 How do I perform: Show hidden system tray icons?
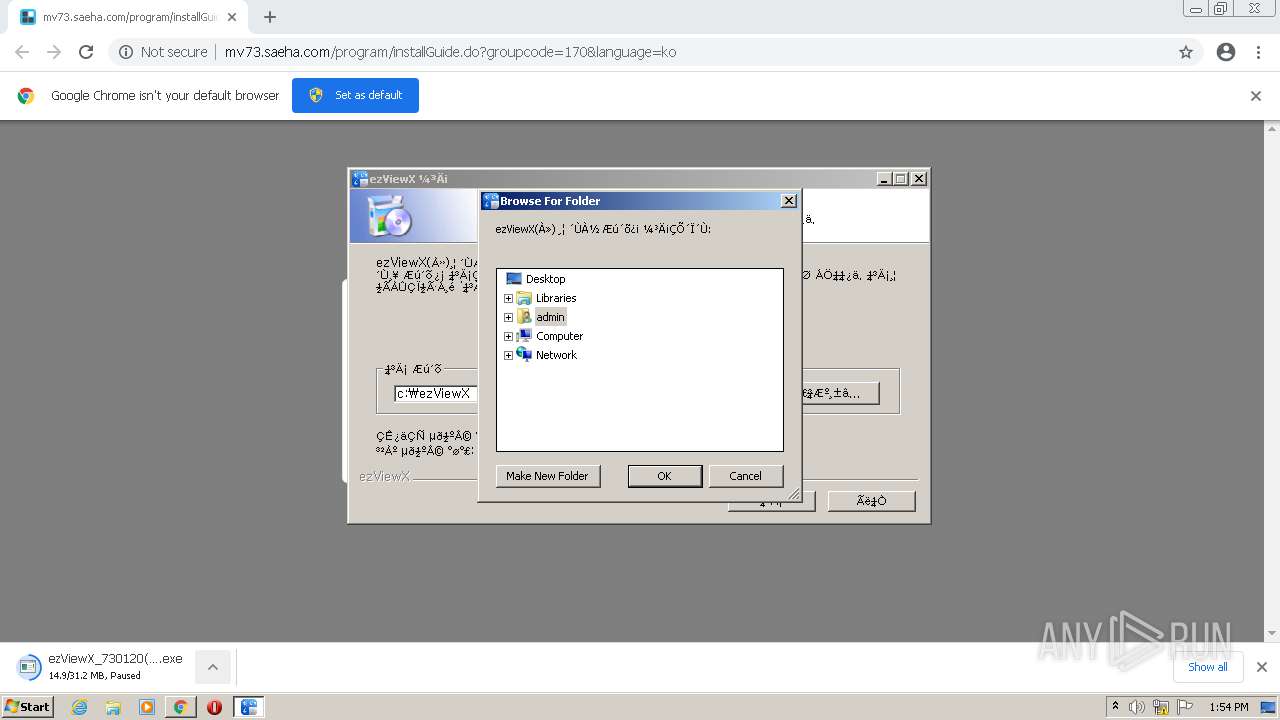1115,707
